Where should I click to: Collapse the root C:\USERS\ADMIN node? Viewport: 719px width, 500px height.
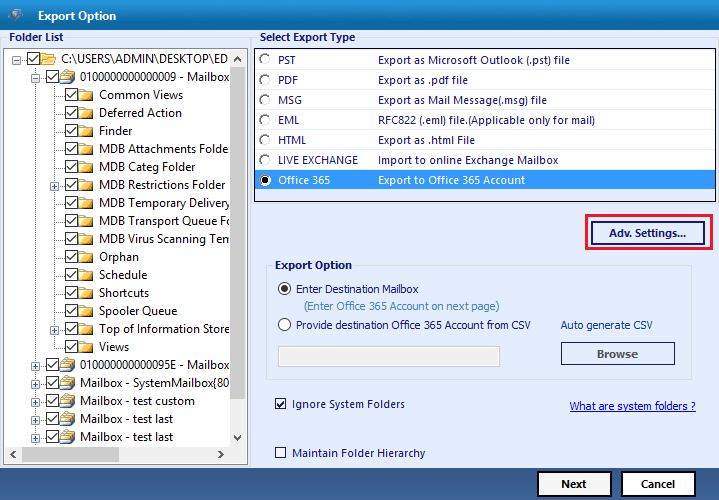(17, 60)
